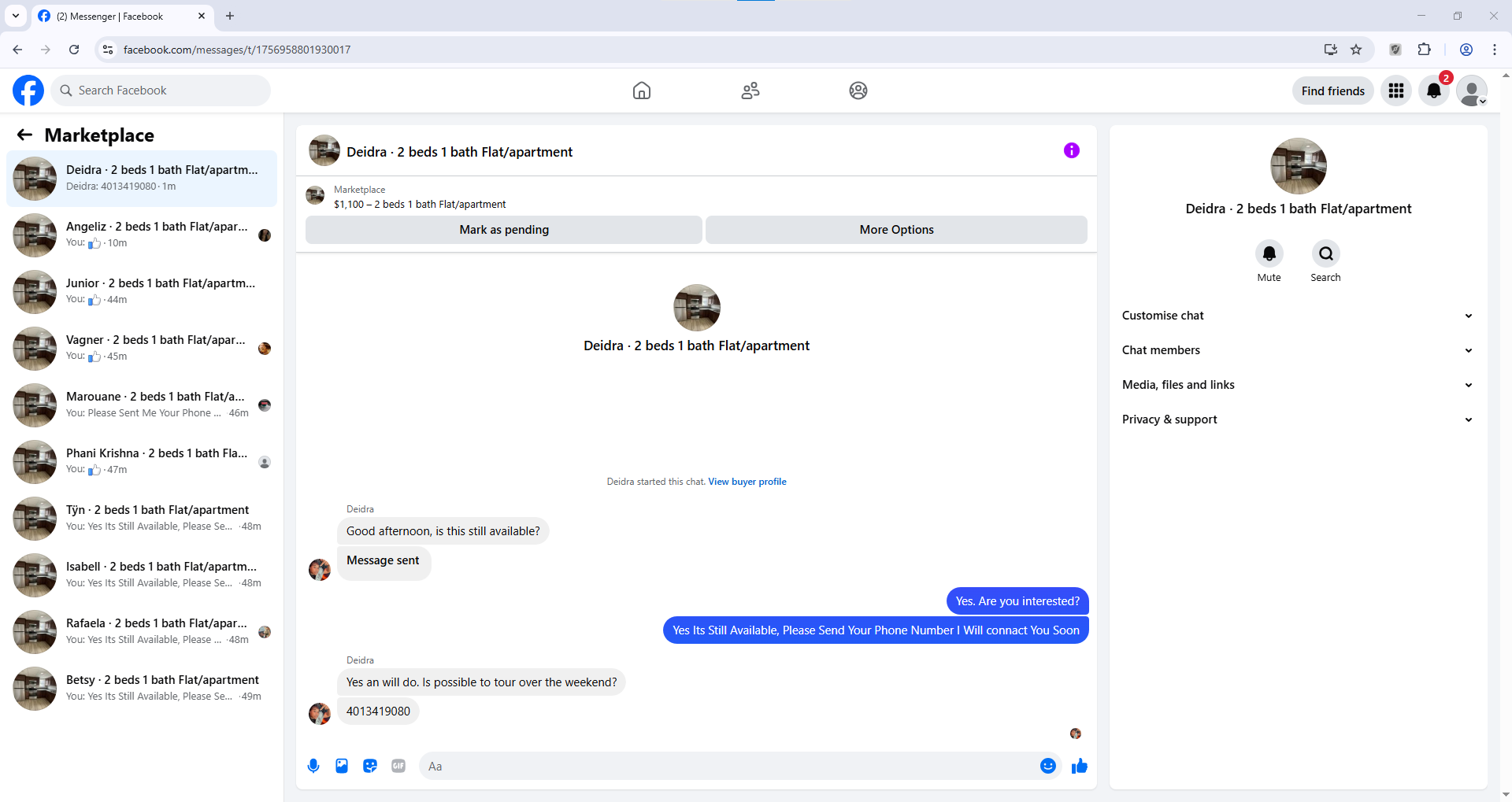Screen dimensions: 1512x802
Task: Record a voice clip
Action: [313, 766]
